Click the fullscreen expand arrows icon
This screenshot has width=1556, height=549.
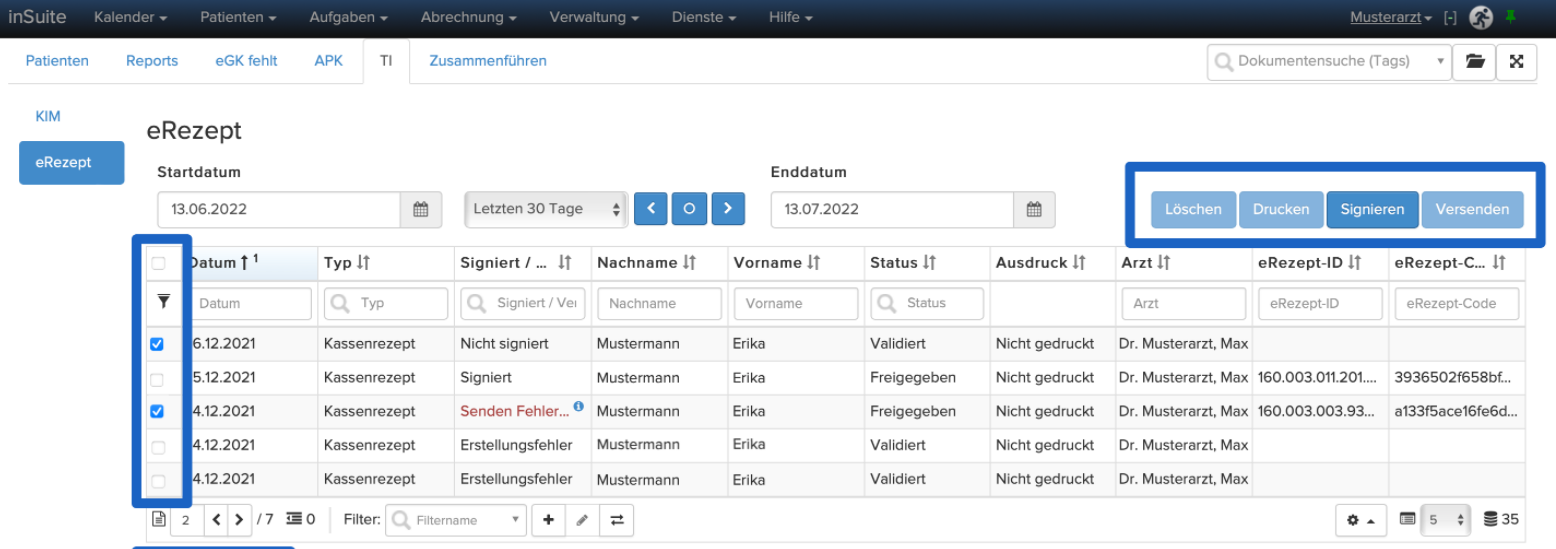point(1517,61)
